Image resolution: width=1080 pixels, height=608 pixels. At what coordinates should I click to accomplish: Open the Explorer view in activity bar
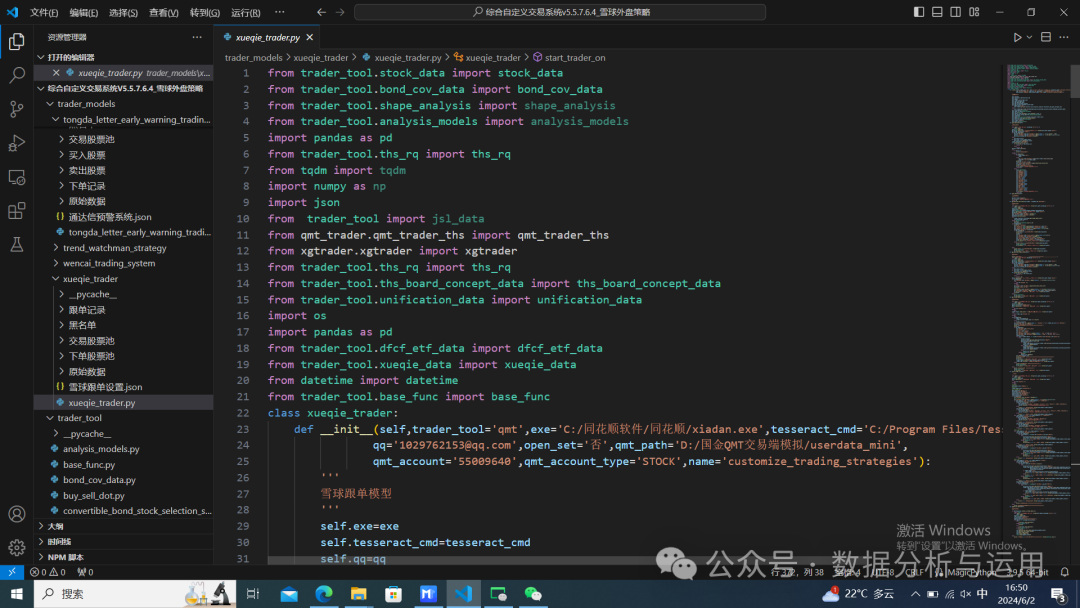(x=17, y=42)
